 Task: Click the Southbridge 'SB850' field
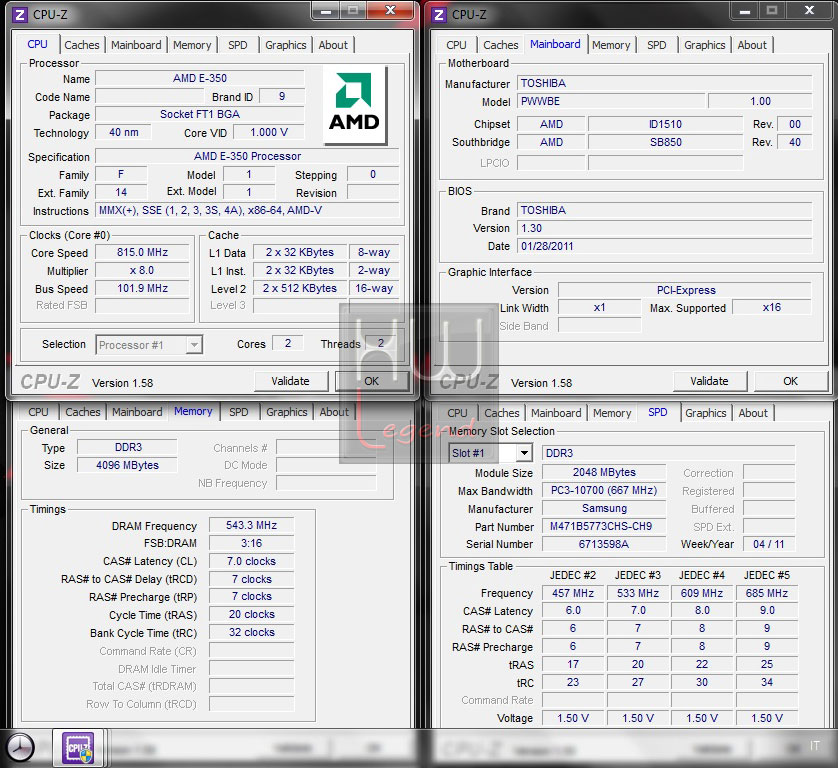click(x=665, y=142)
